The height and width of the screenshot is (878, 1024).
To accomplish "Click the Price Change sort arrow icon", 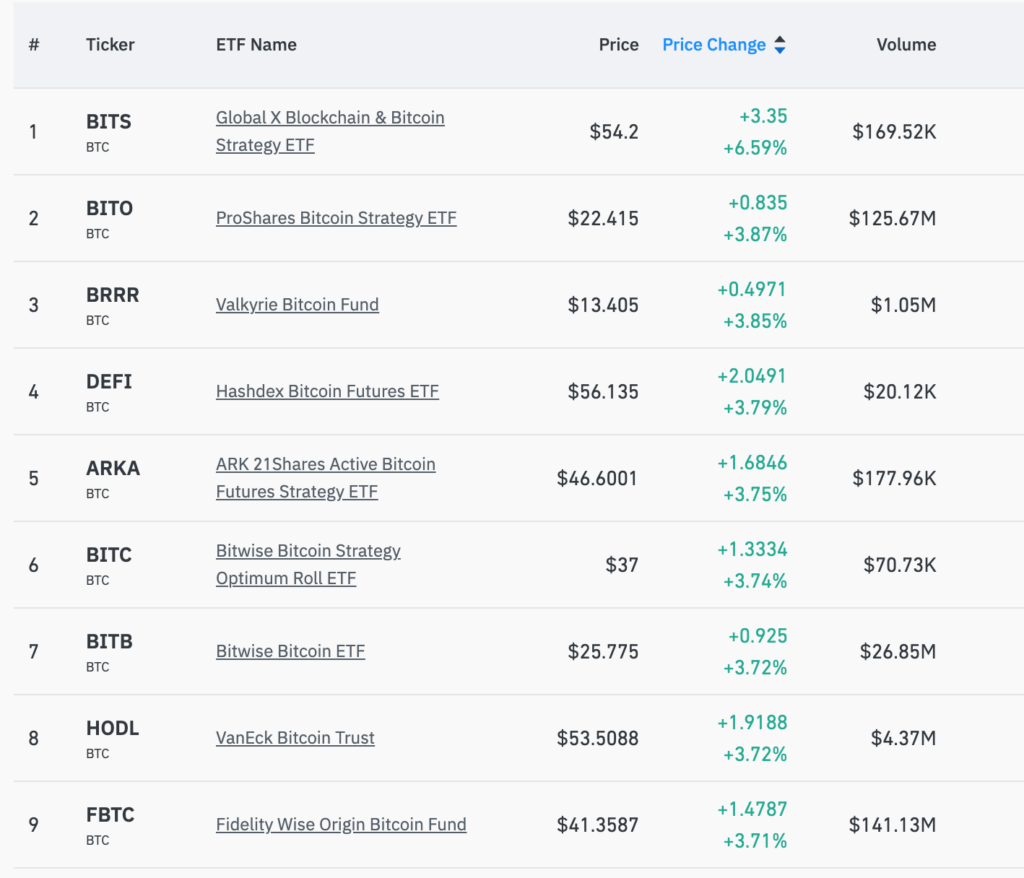I will (x=780, y=45).
